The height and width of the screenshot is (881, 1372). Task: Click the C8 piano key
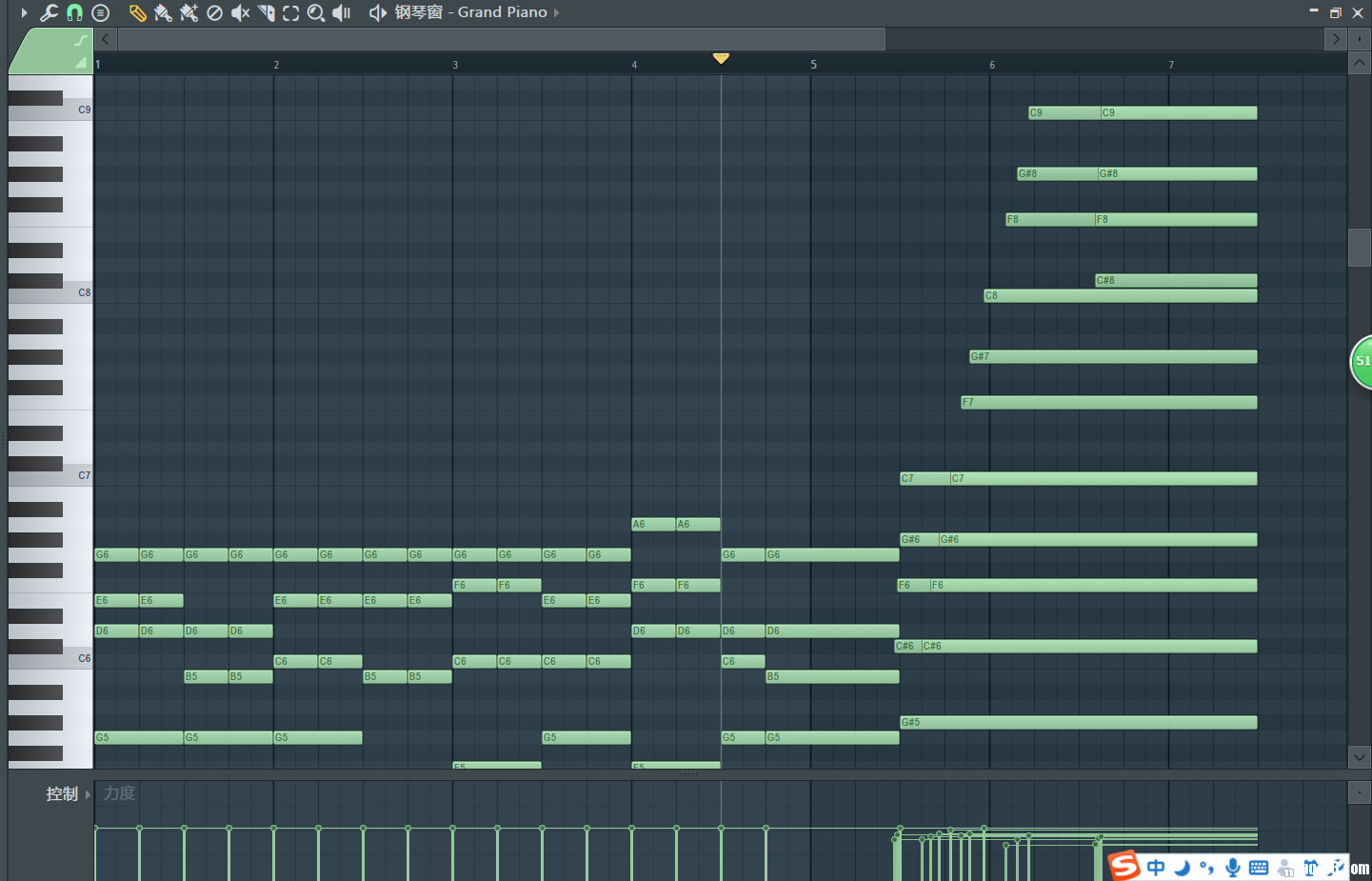click(50, 293)
